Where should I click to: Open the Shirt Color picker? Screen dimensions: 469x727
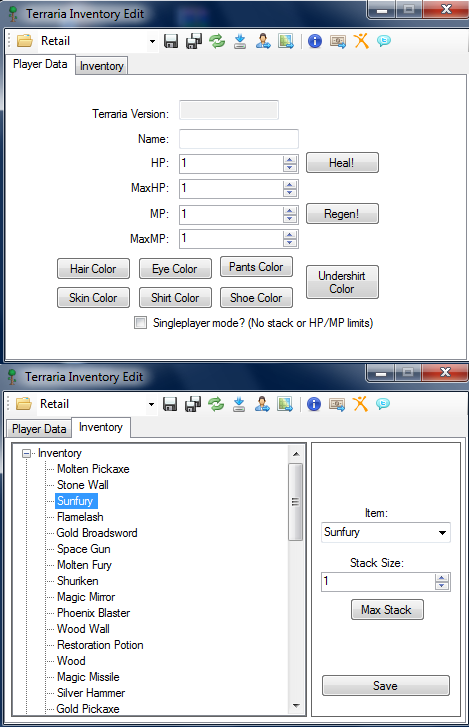[175, 298]
